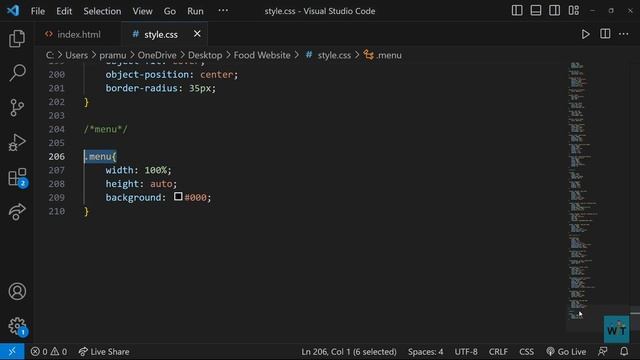Change CRLF end of line sequence
The width and height of the screenshot is (640, 360).
[498, 351]
